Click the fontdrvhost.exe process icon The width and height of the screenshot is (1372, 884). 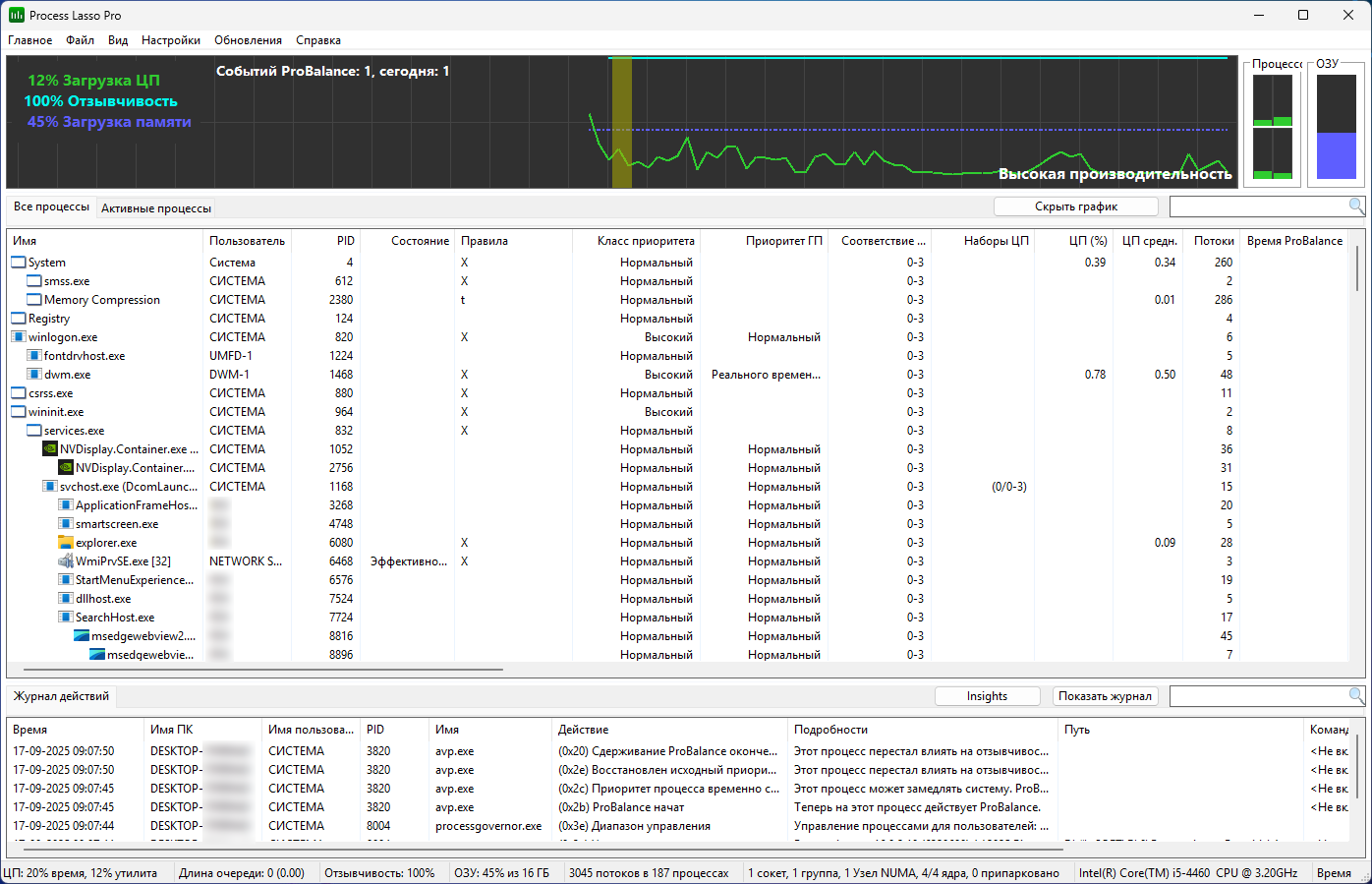pos(34,356)
